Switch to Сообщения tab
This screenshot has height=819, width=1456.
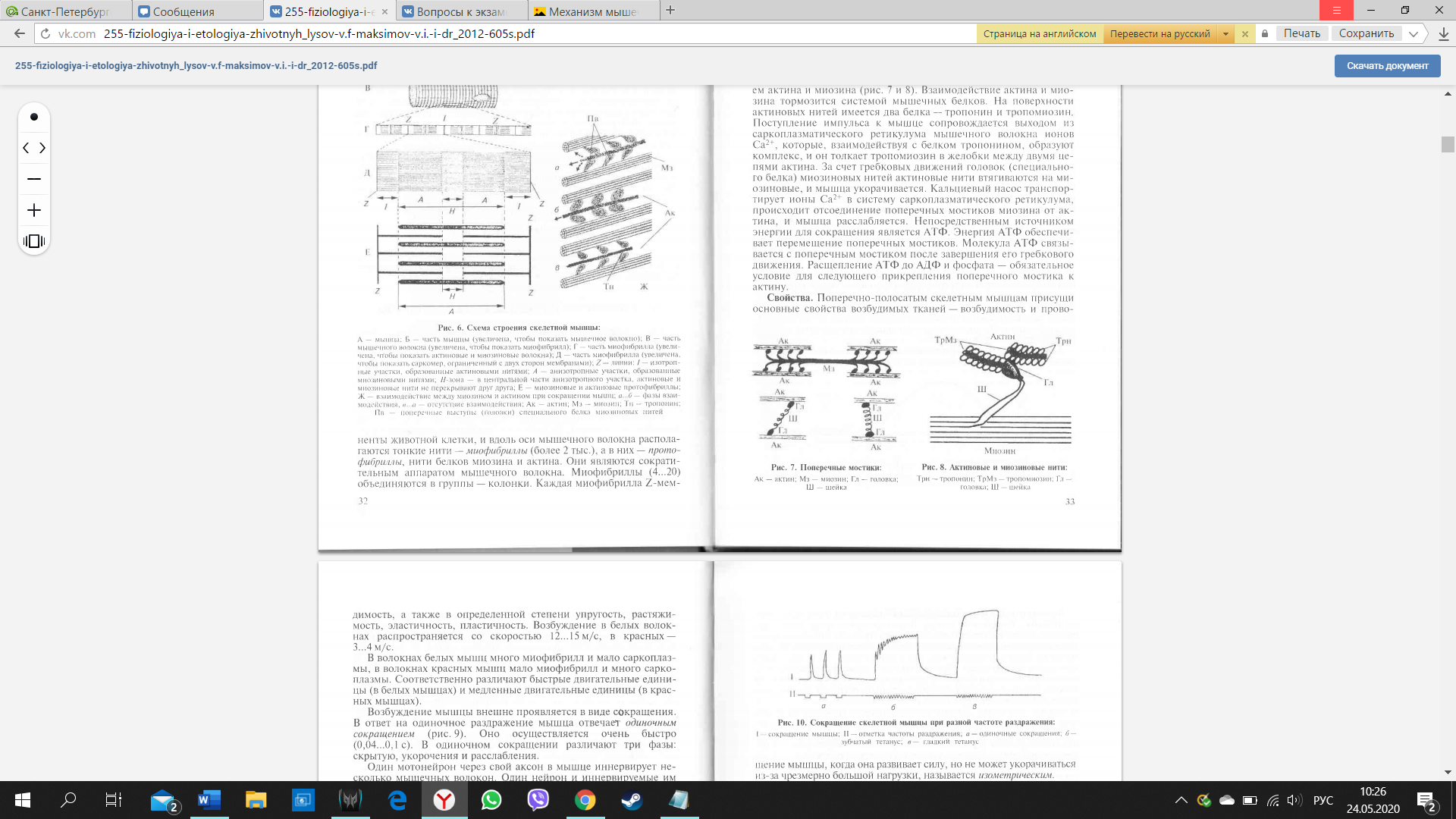coord(184,11)
